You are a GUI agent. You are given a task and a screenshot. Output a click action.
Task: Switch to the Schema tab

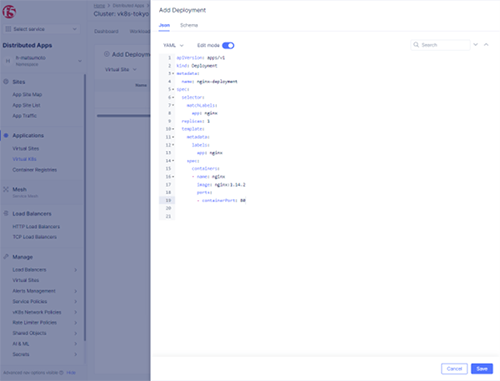[x=189, y=25]
